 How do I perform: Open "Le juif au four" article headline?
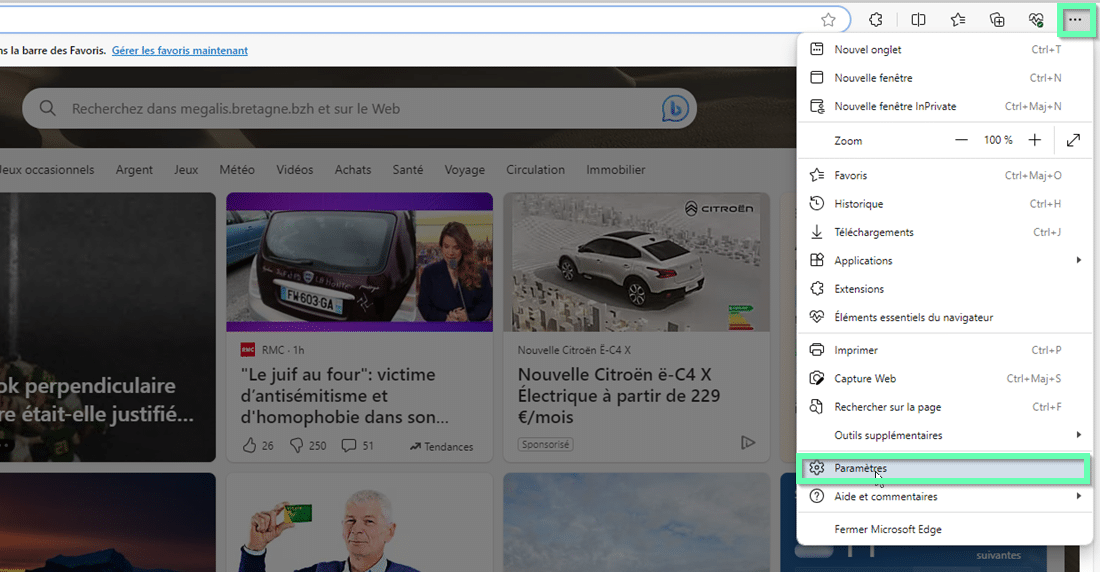point(344,396)
